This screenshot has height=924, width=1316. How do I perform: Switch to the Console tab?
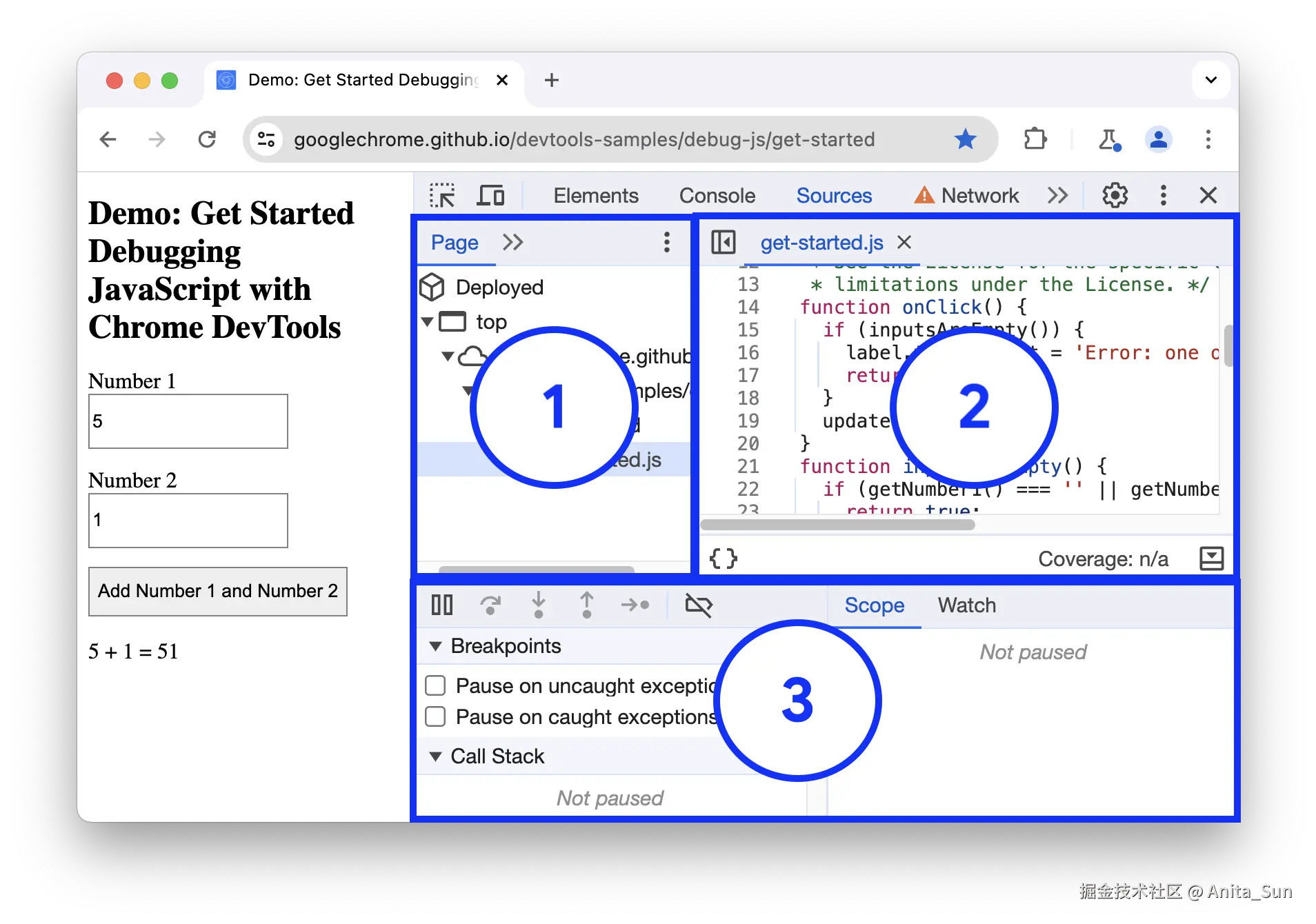click(x=717, y=196)
